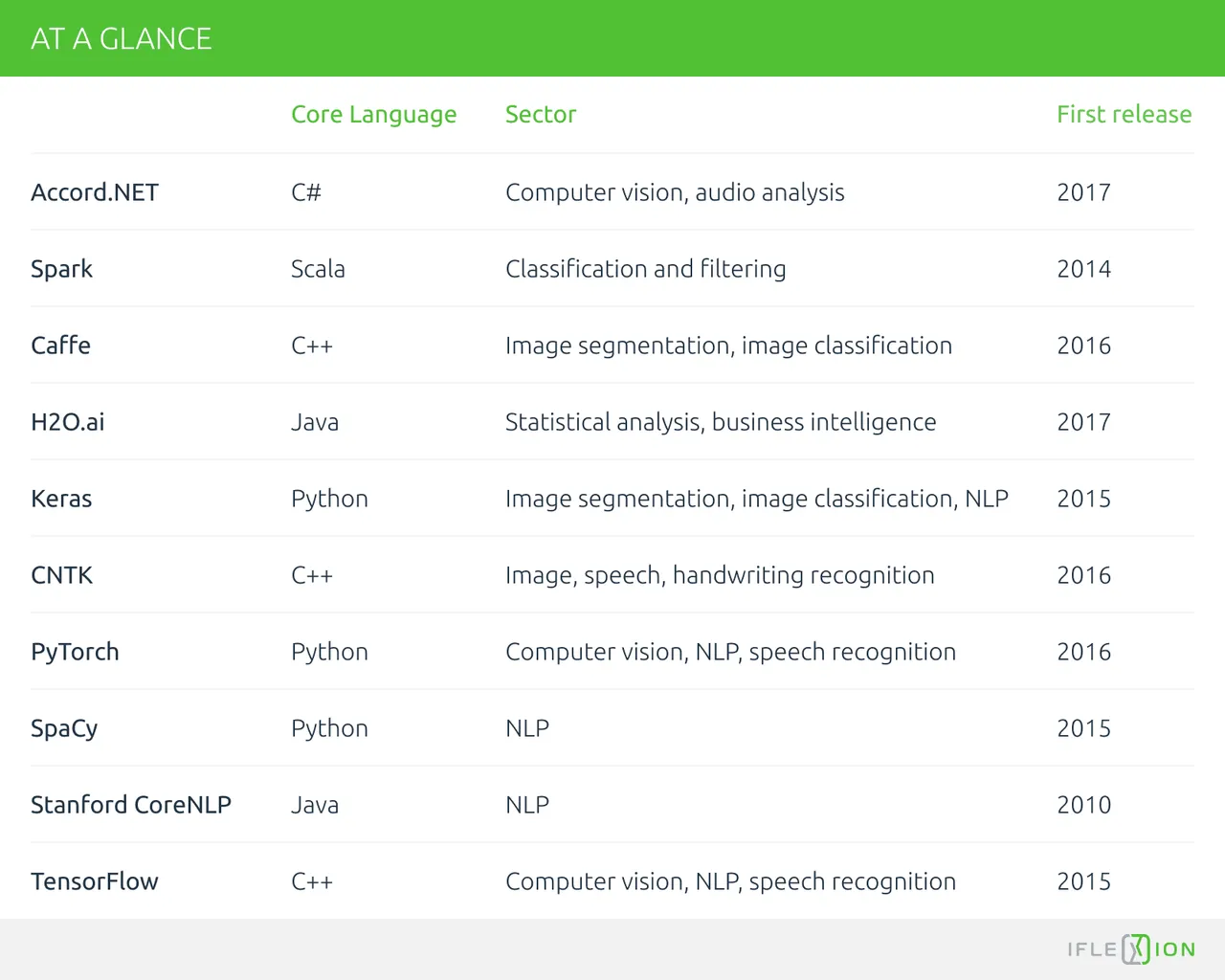Click the 2015 year in SpaCy row
This screenshot has height=980, width=1225.
pyautogui.click(x=1084, y=728)
